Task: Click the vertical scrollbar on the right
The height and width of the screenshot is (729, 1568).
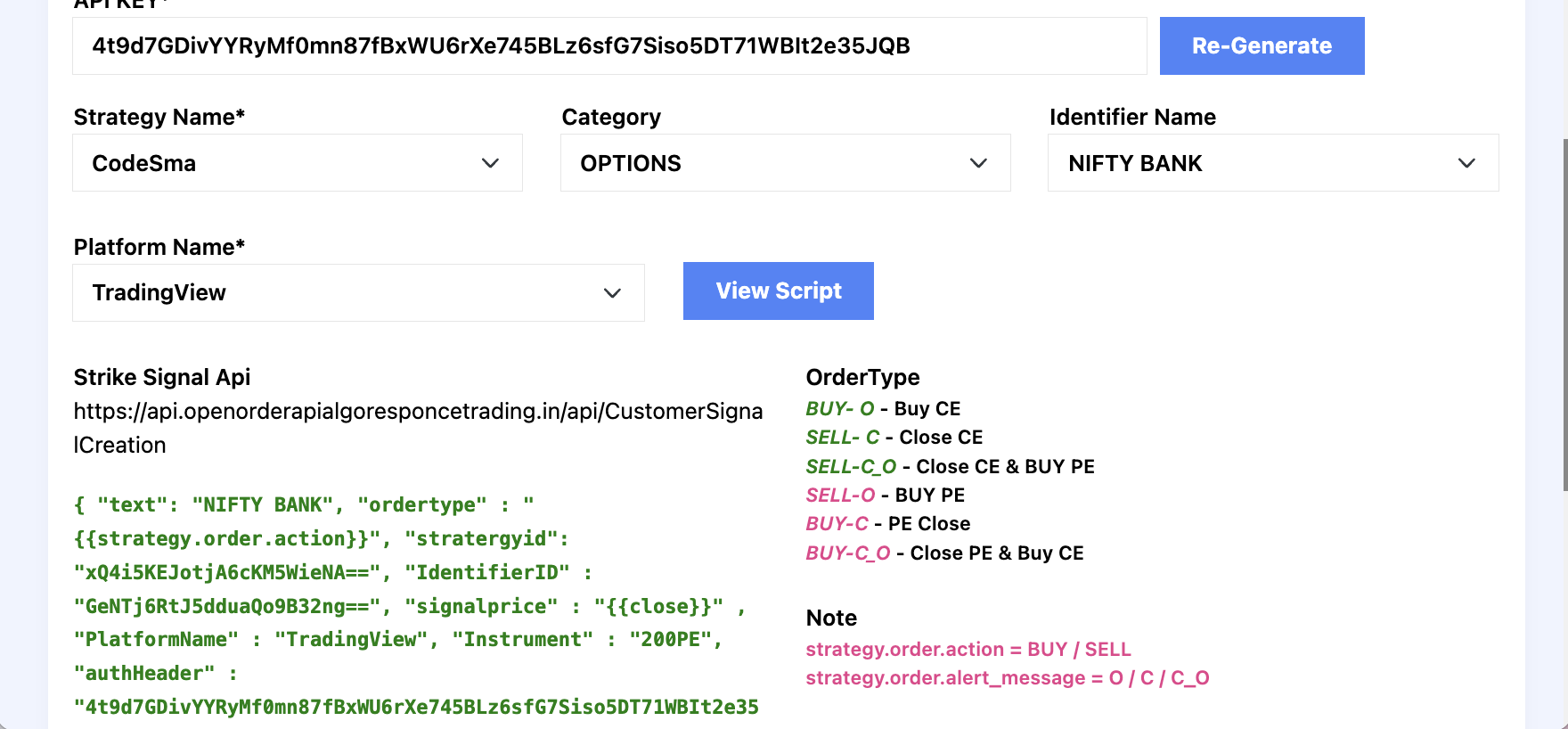Action: [1564, 312]
